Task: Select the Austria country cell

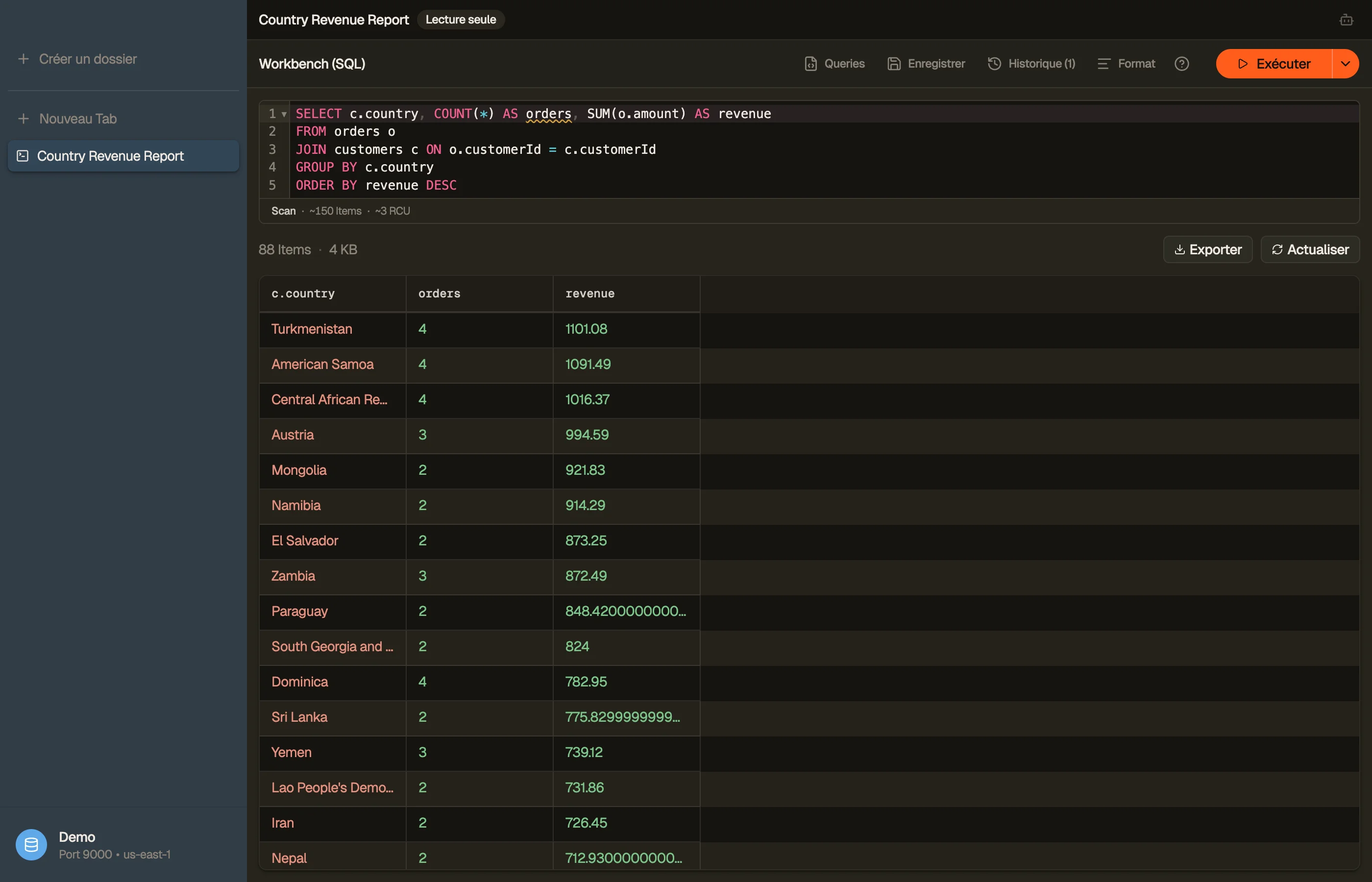Action: (333, 435)
